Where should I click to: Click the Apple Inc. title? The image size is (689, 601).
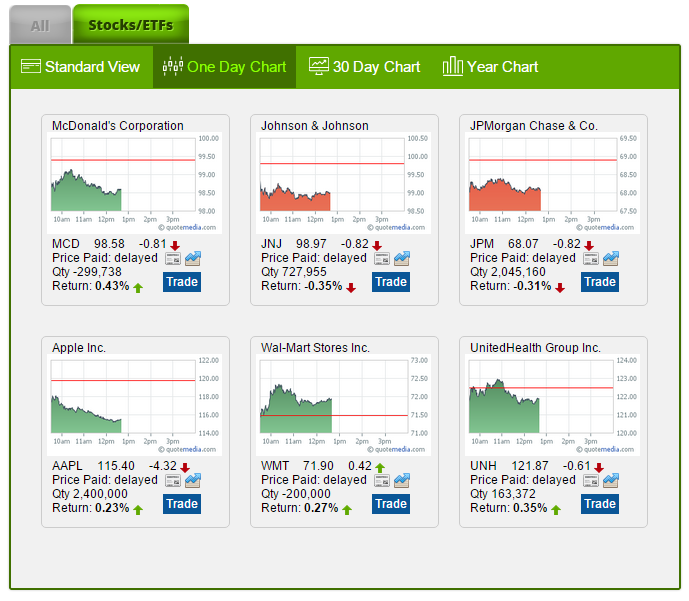pos(79,348)
